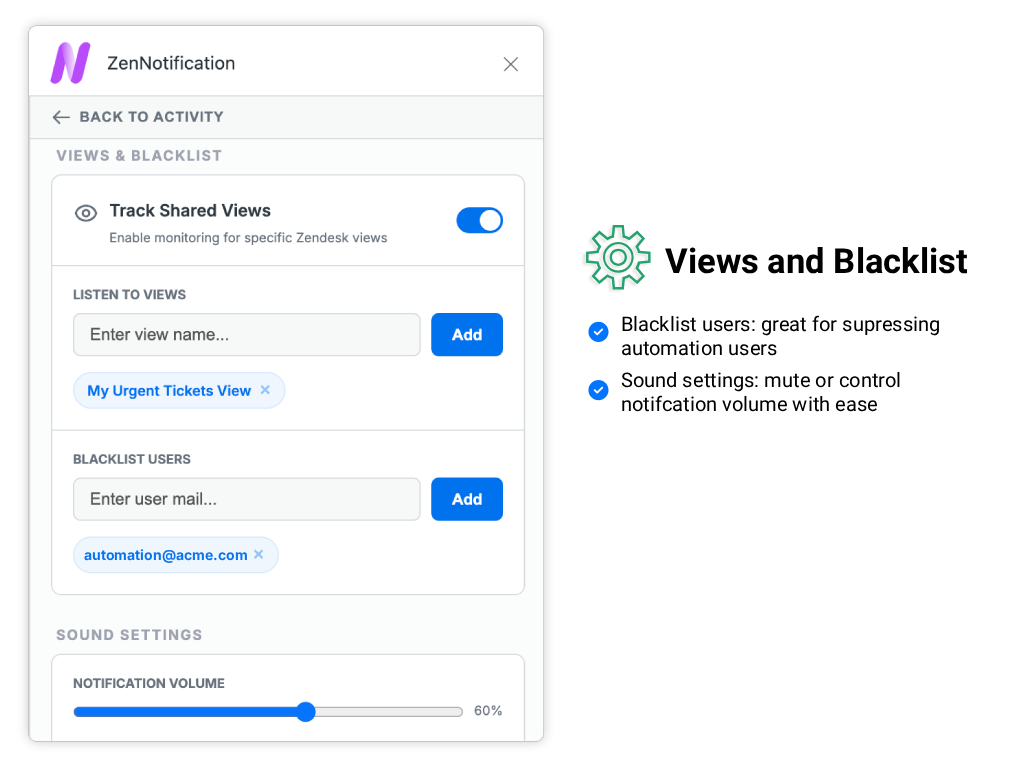This screenshot has height=768, width=1024.
Task: Remove My Urgent Tickets View using its x
Action: [x=265, y=390]
